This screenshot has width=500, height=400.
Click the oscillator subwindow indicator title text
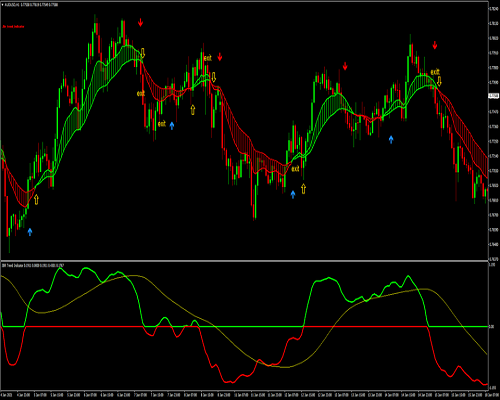[33, 265]
